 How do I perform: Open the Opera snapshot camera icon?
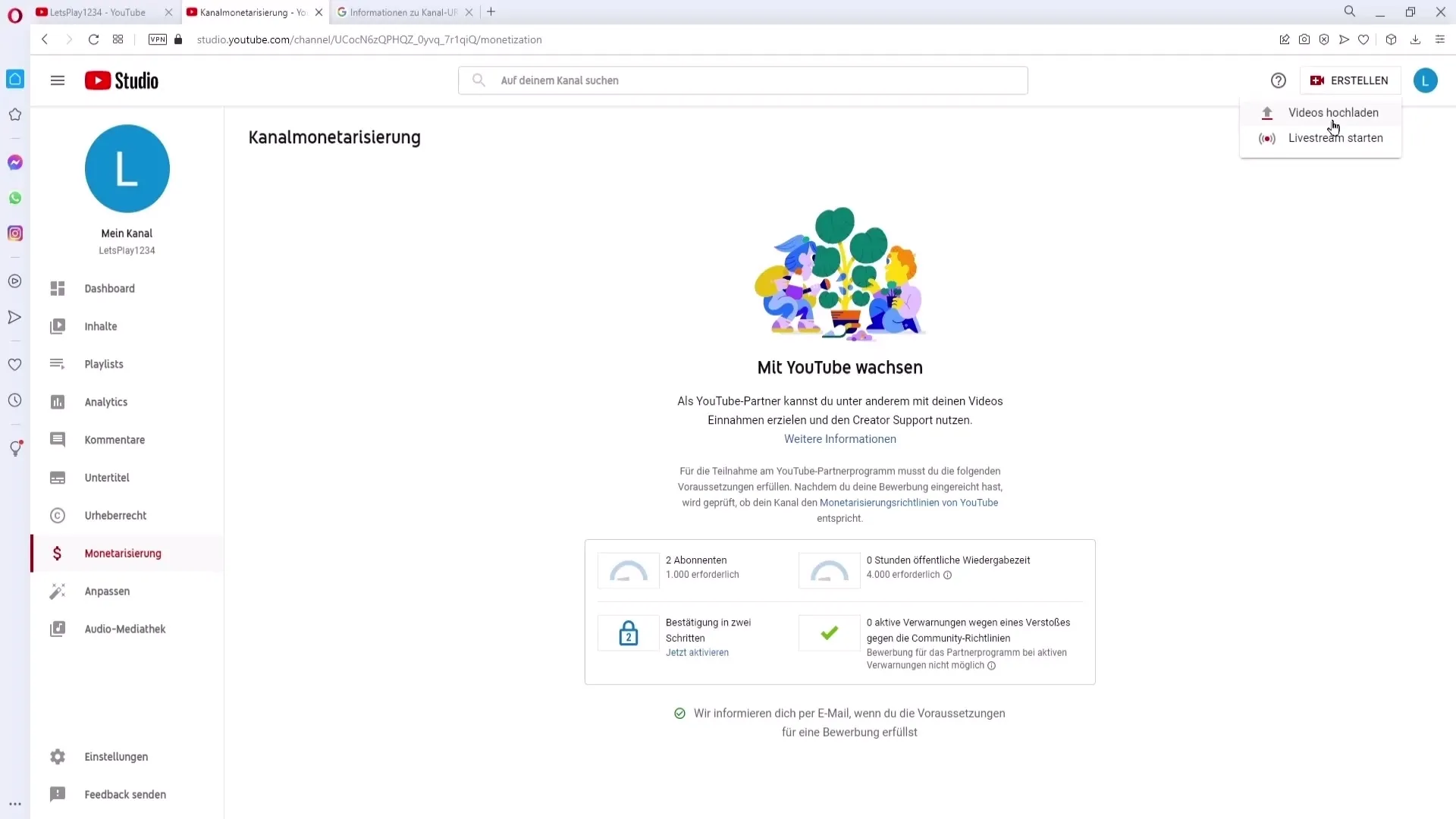(1304, 39)
